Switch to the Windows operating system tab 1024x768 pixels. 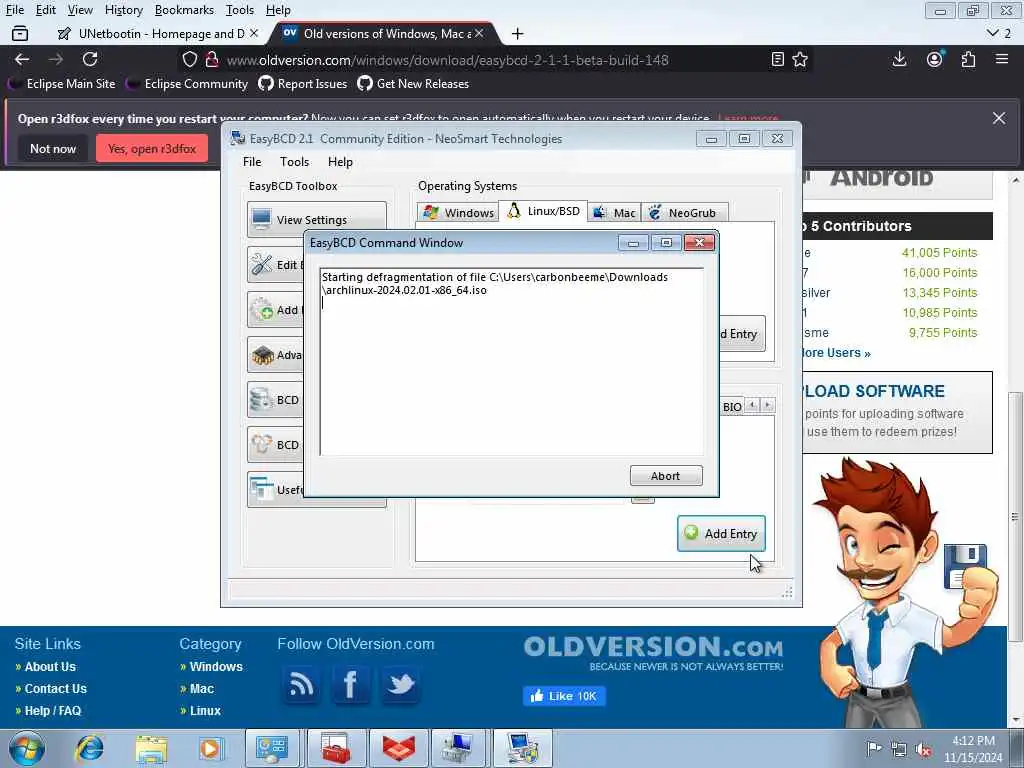458,212
